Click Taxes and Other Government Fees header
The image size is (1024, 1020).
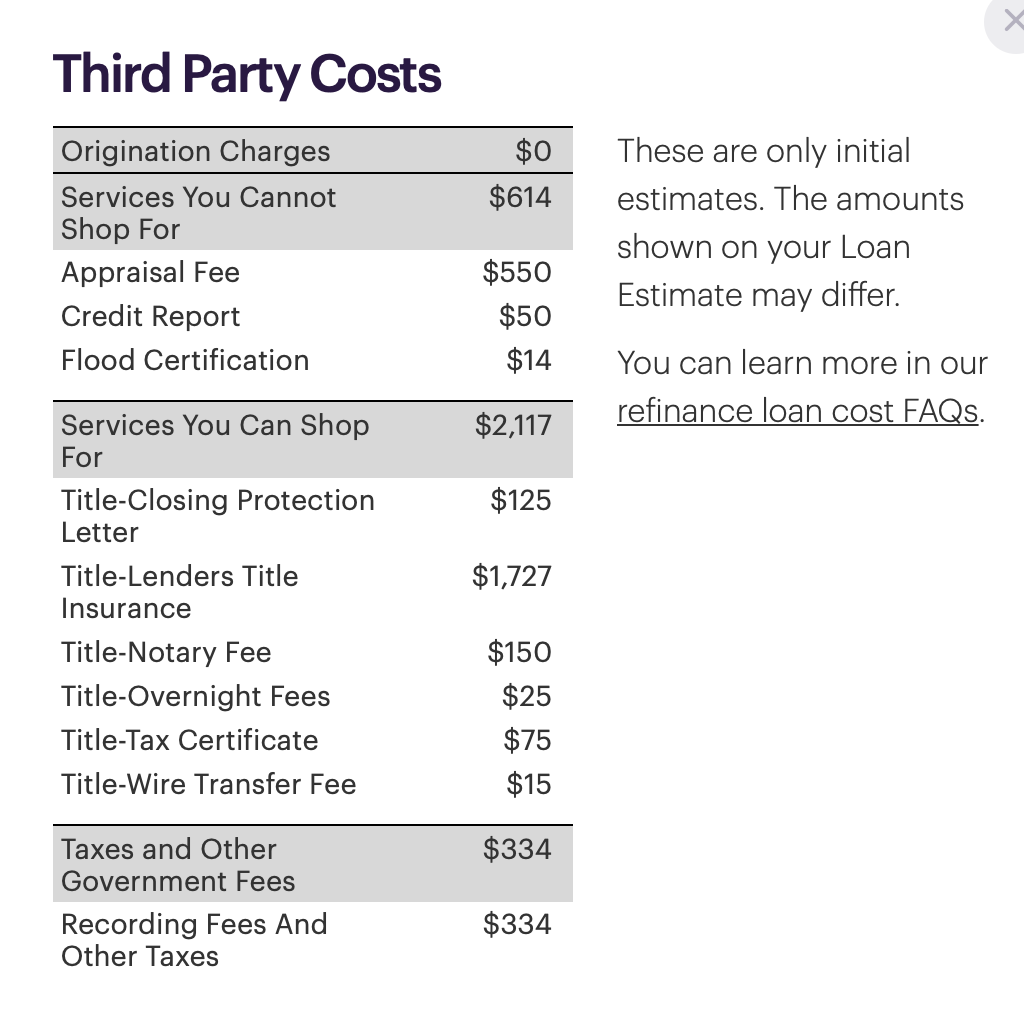pos(313,864)
